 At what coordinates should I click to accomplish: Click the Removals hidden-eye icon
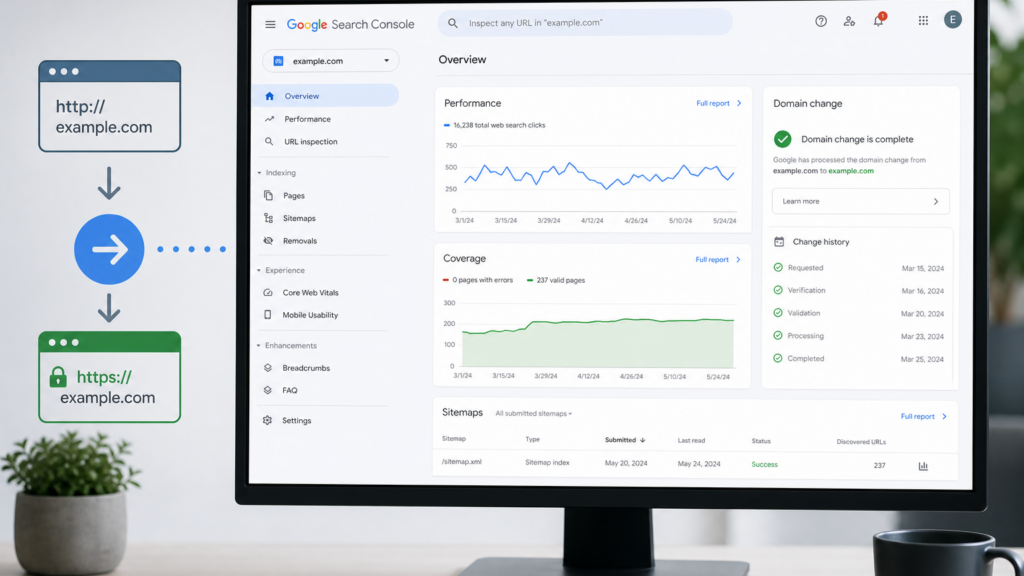tap(268, 240)
